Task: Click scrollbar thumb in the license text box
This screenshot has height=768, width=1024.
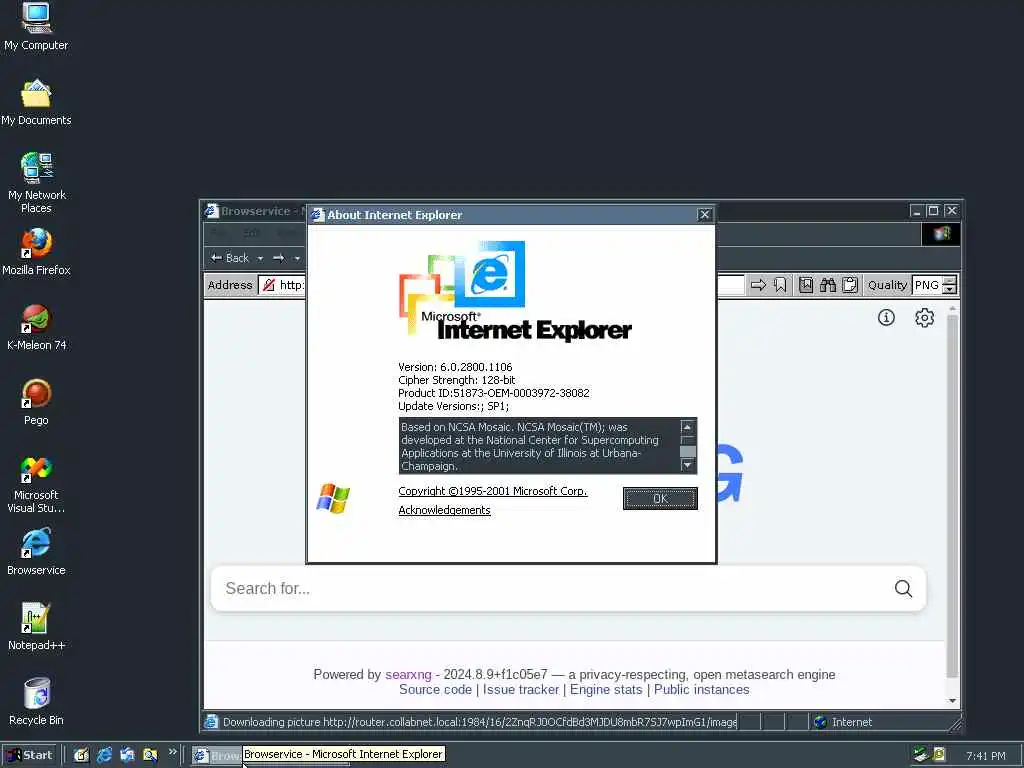Action: 687,451
